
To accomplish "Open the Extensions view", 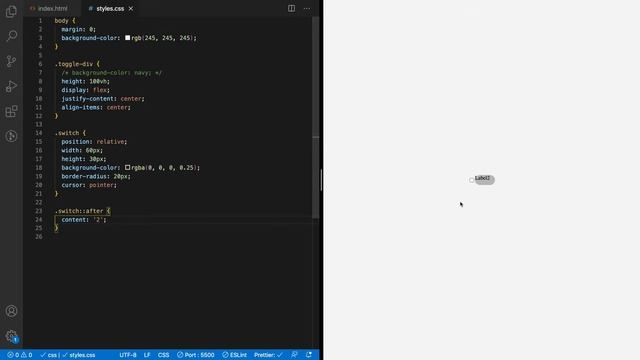I will tap(11, 111).
